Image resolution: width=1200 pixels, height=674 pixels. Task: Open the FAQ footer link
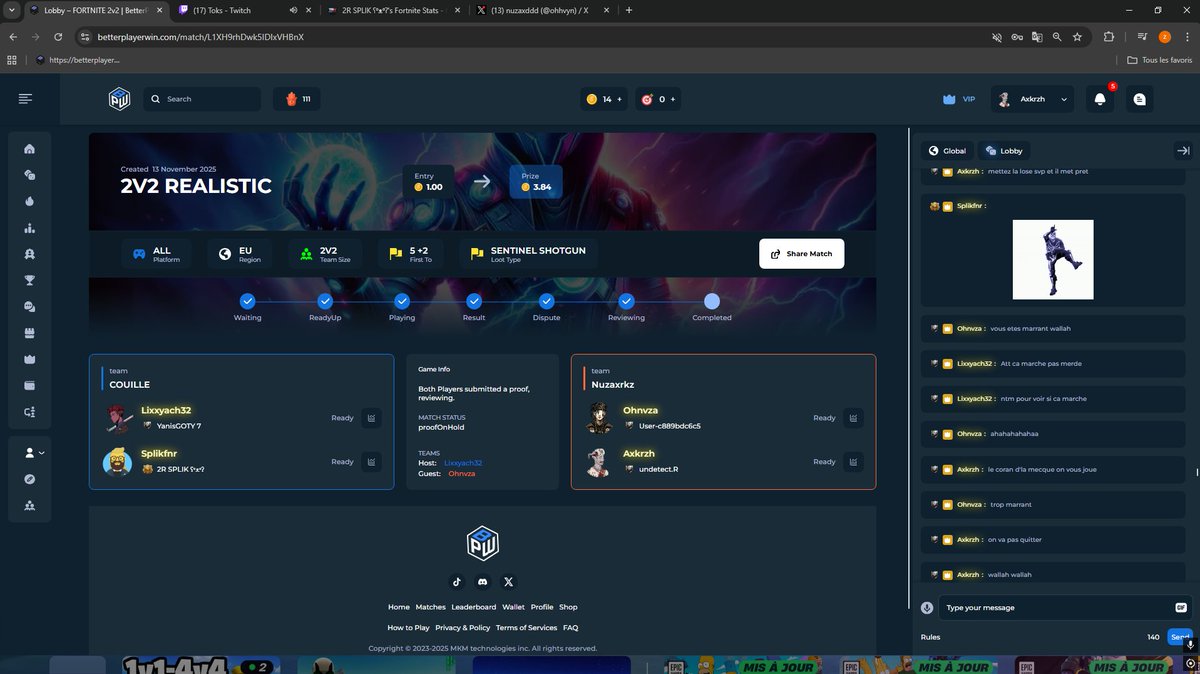tap(571, 628)
